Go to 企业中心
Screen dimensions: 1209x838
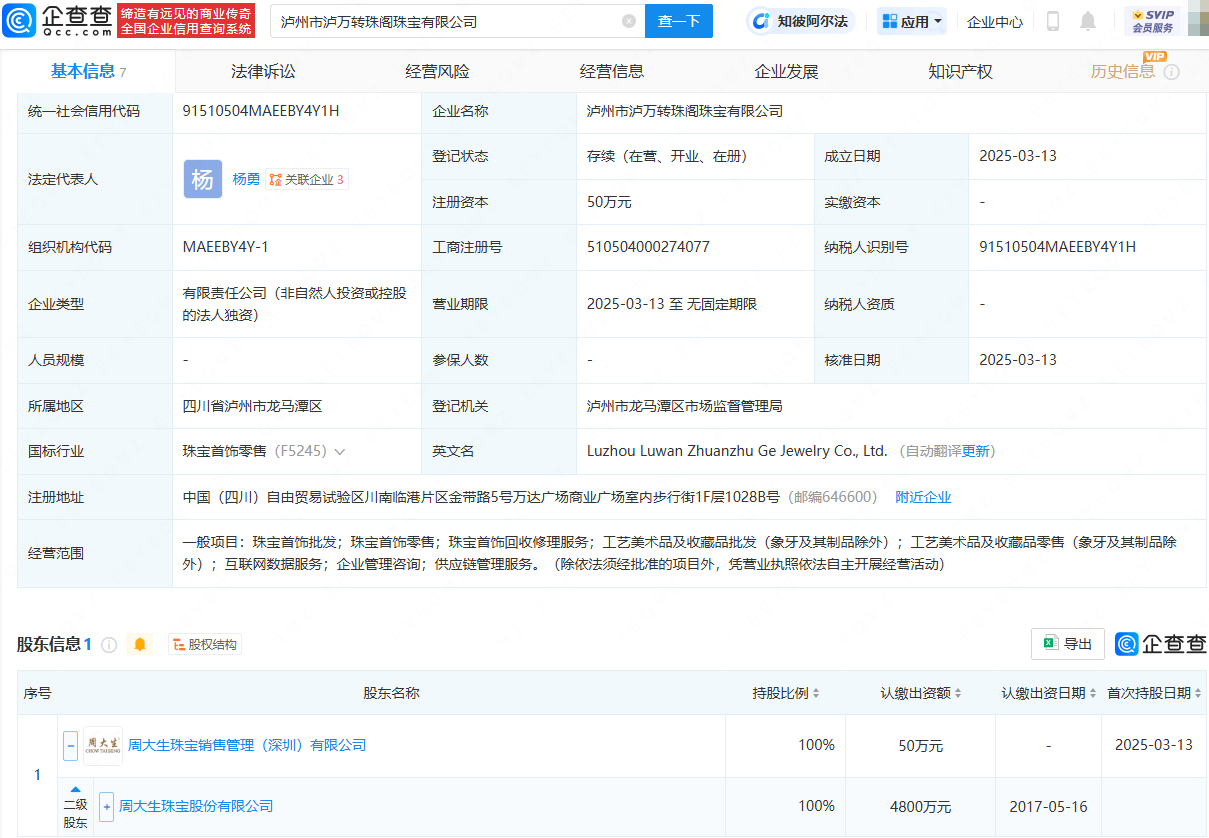coord(995,21)
